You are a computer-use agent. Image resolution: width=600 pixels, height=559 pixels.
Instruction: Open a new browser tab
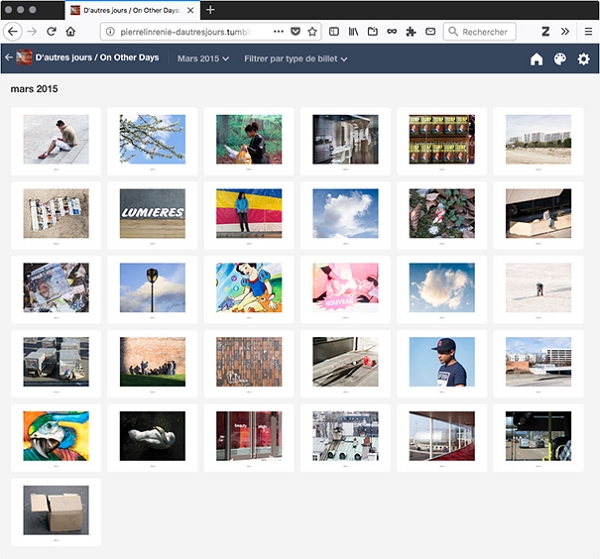click(x=210, y=9)
